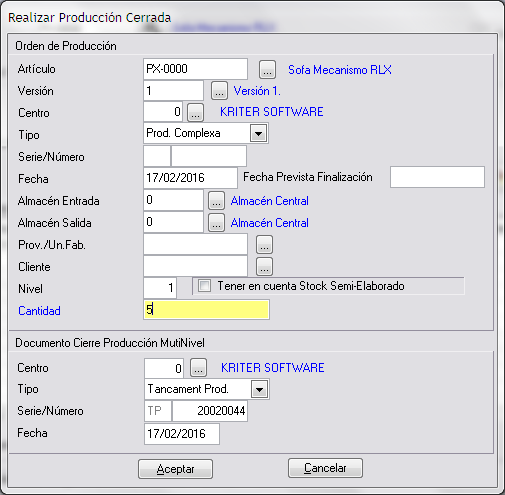The height and width of the screenshot is (495, 505).
Task: Expand the Prod. Complexa Tipo dropdown
Action: (258, 133)
